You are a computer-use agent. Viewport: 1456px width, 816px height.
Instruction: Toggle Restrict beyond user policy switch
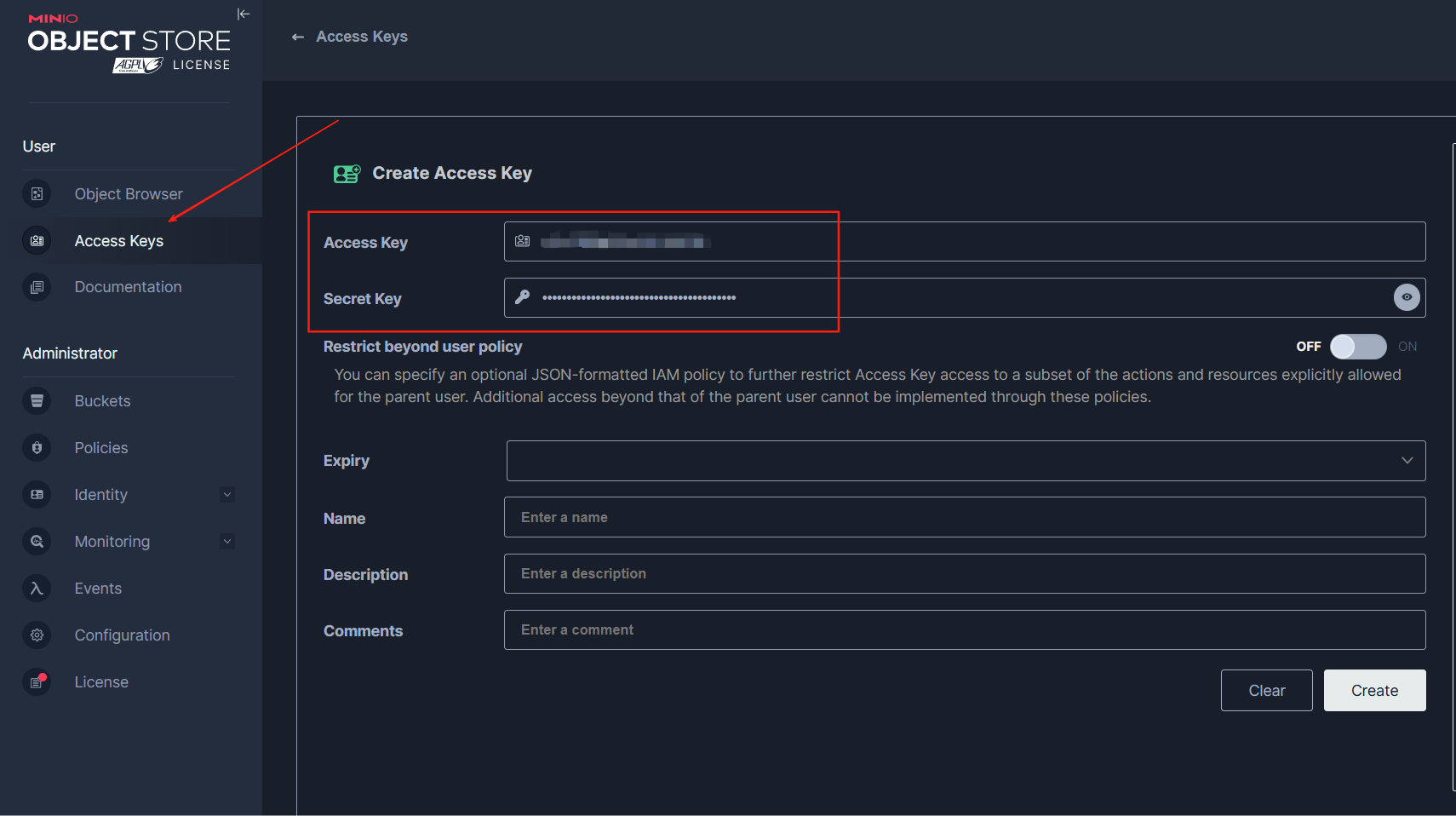(1357, 347)
